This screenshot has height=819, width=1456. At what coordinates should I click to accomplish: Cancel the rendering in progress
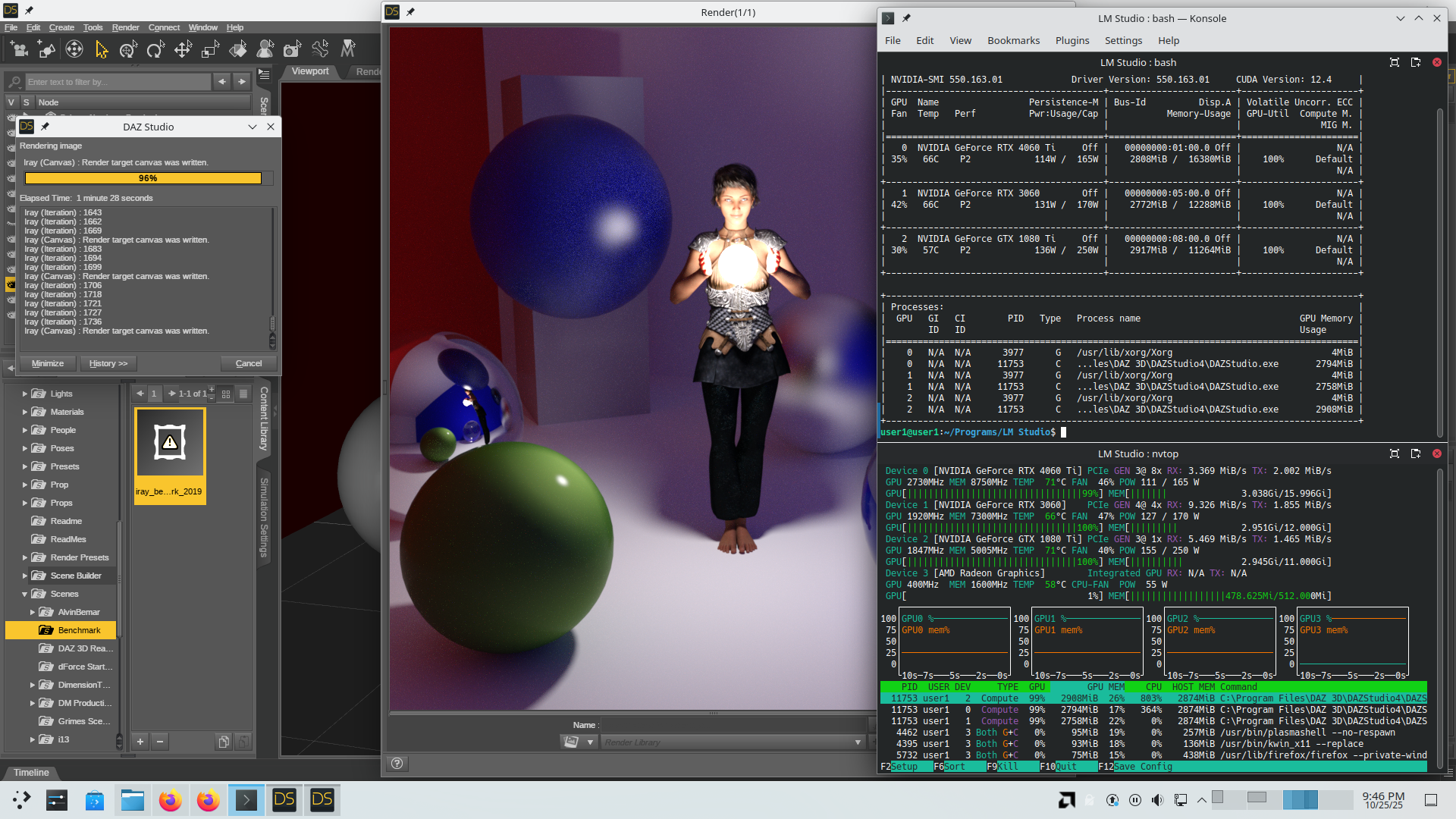point(248,364)
